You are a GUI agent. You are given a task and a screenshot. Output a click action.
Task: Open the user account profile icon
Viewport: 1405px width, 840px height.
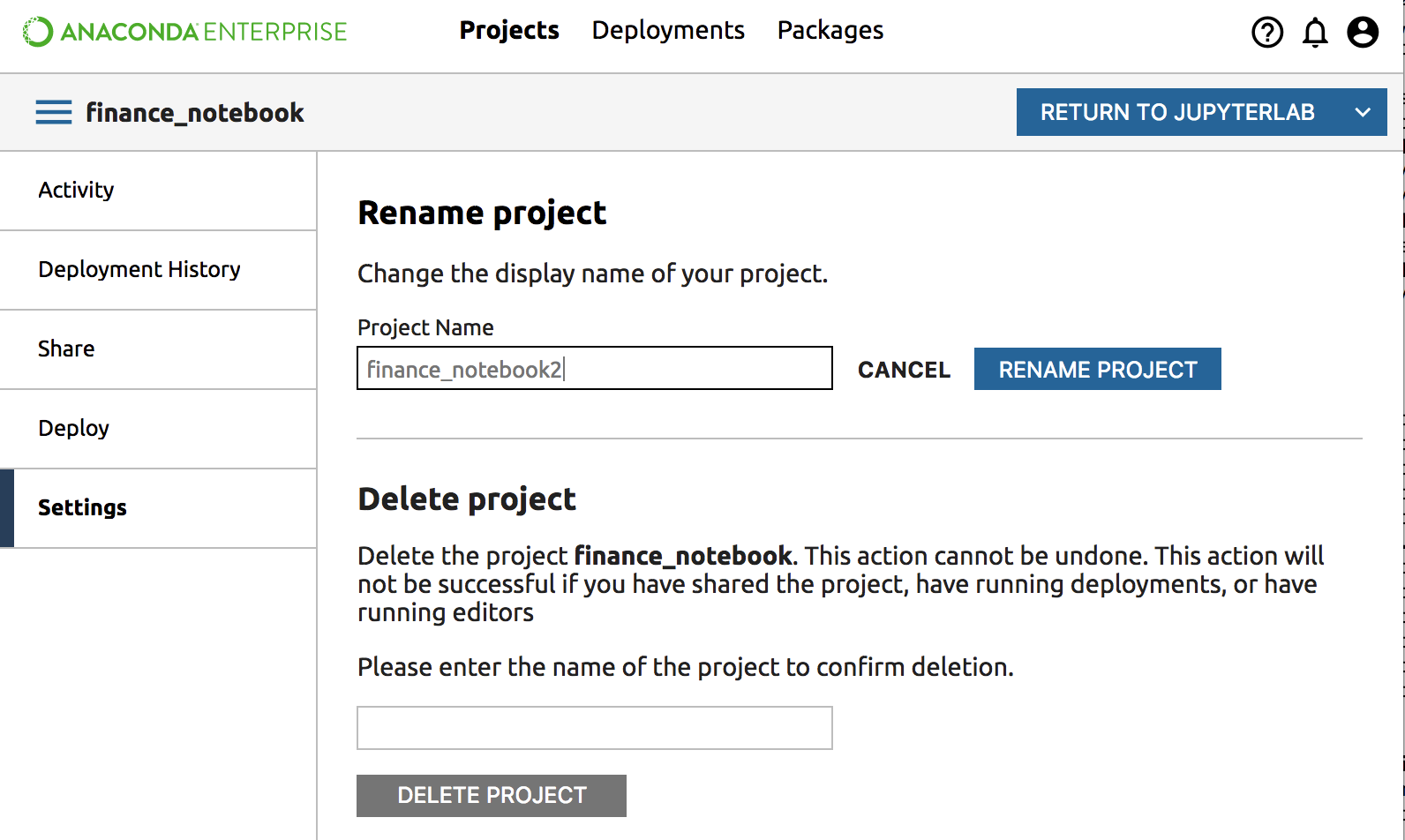[1363, 33]
